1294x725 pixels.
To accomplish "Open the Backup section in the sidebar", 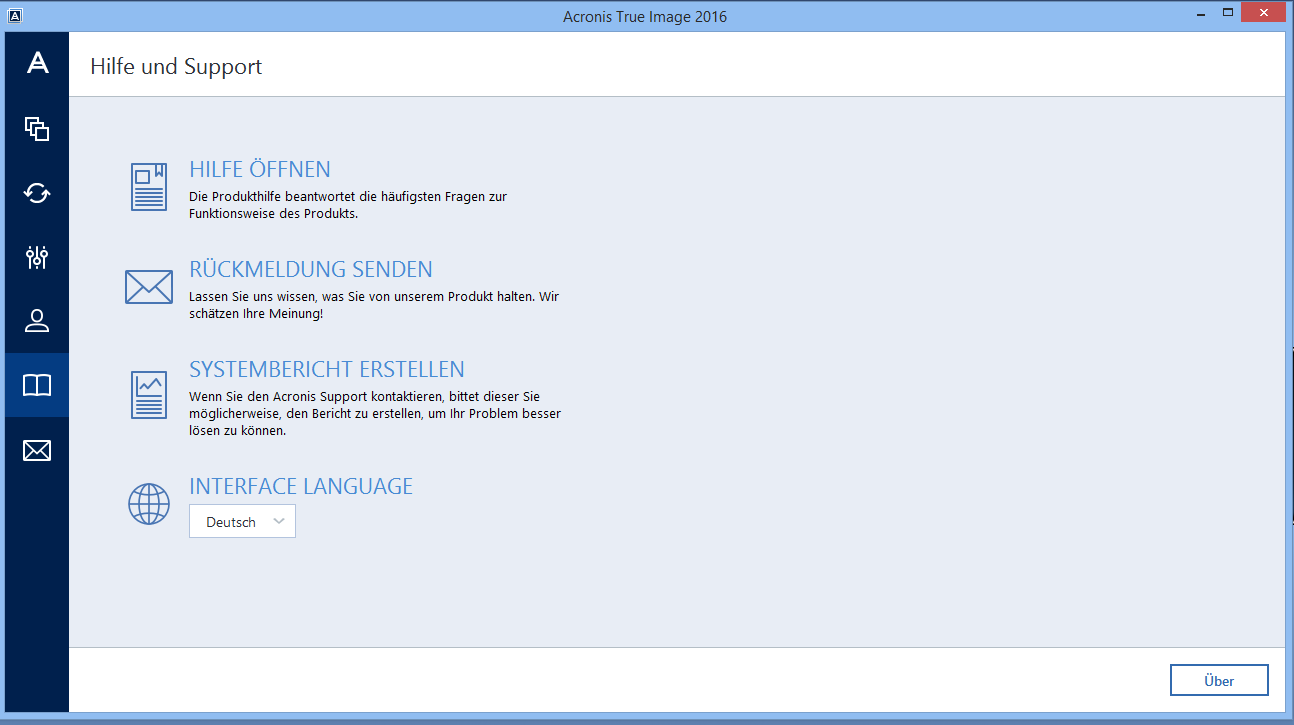I will 37,128.
